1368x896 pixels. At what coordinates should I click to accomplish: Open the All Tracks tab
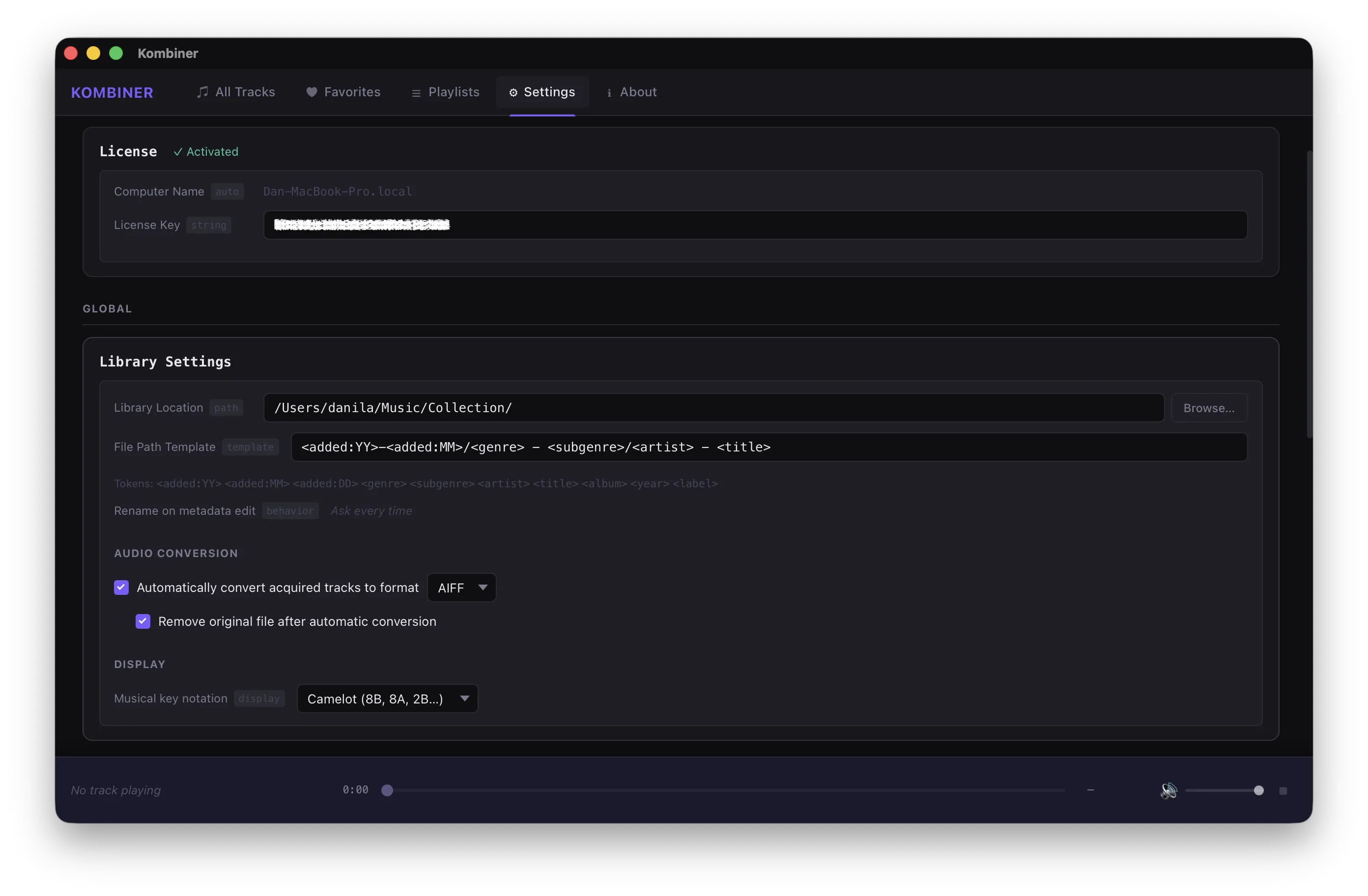[236, 92]
